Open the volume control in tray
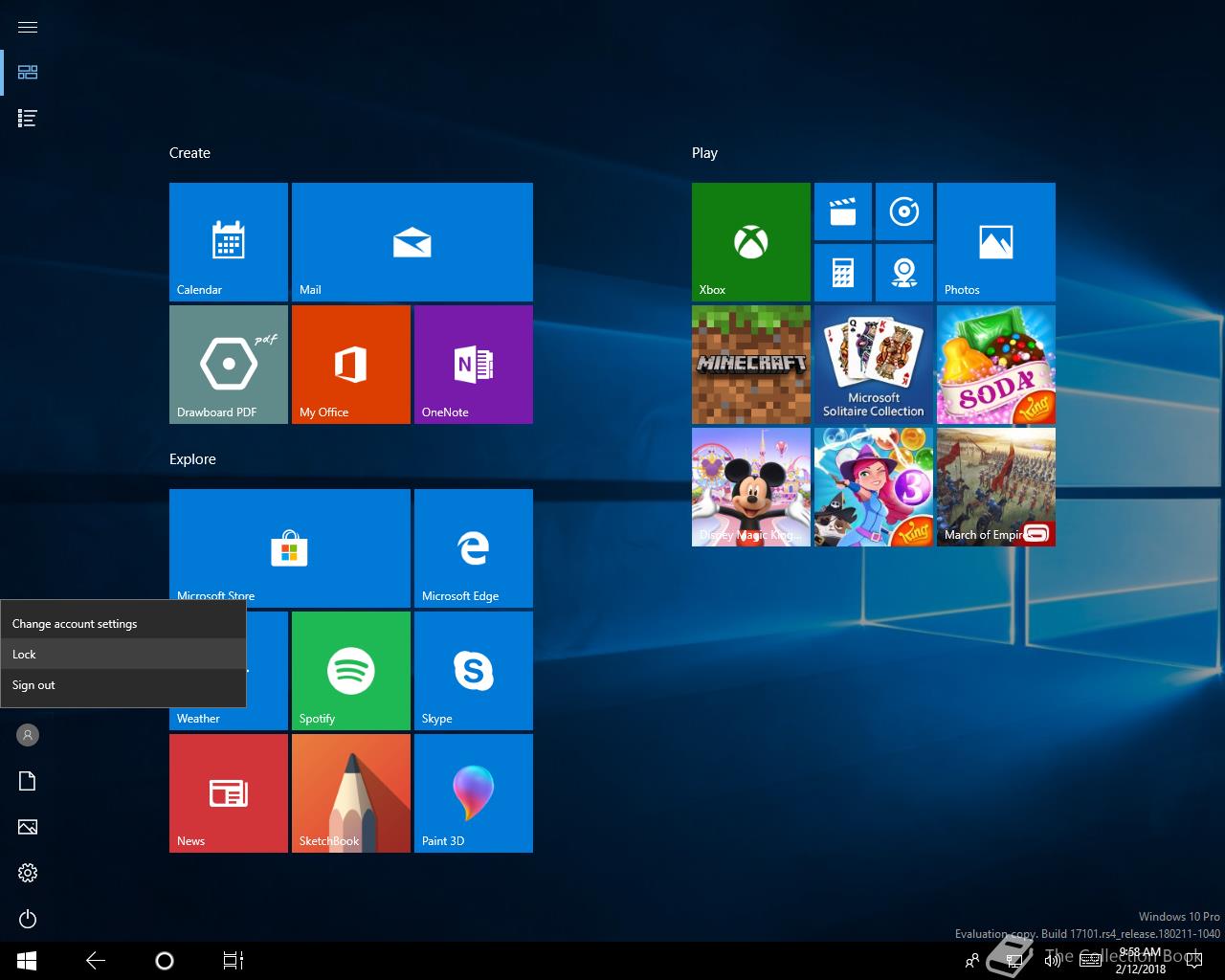 [x=1053, y=961]
